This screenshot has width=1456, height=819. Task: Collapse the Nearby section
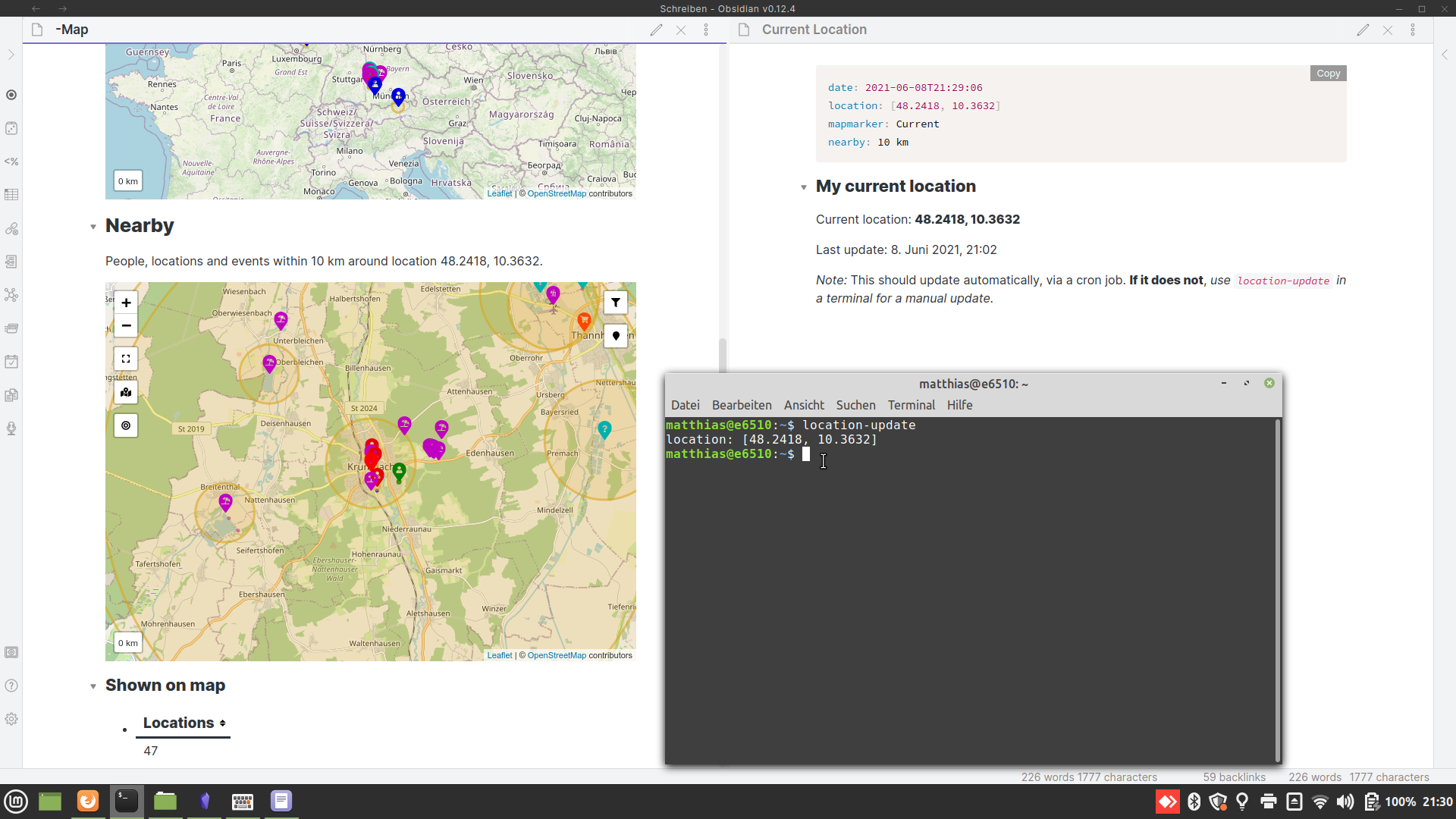pos(93,227)
